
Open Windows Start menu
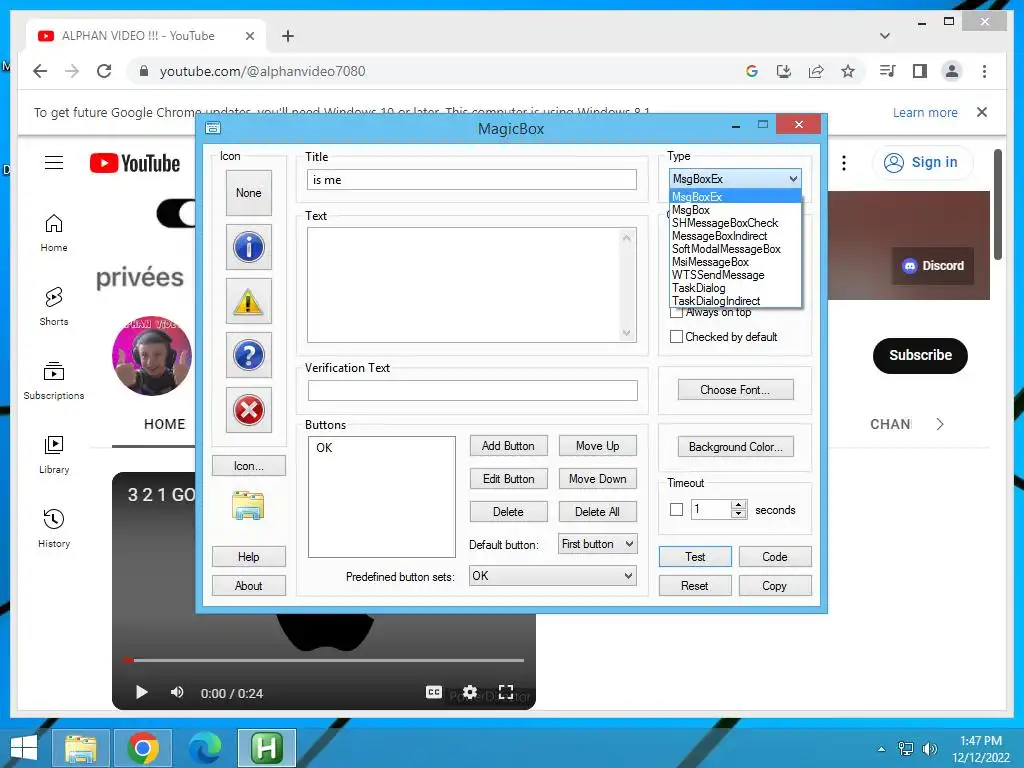[24, 748]
